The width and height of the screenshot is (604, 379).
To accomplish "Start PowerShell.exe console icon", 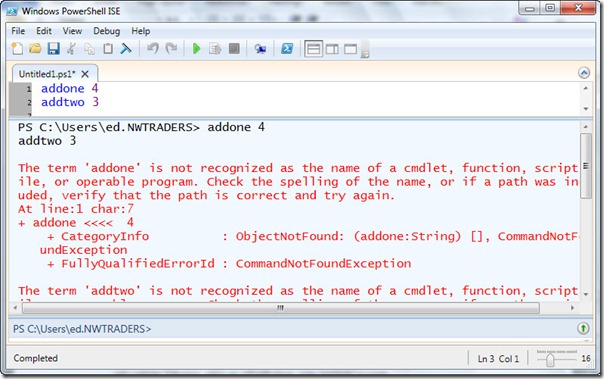I will 287,49.
